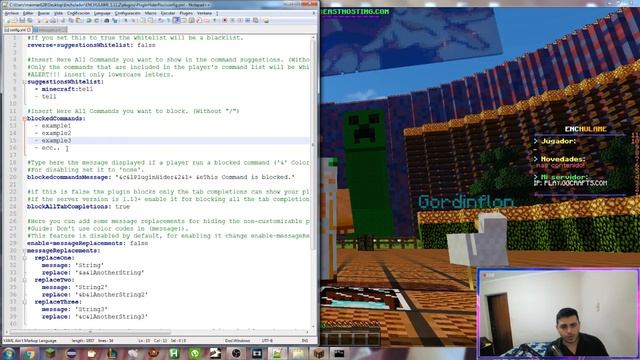Save the file using the Save icon
The width and height of the screenshot is (640, 360).
tap(22, 20)
